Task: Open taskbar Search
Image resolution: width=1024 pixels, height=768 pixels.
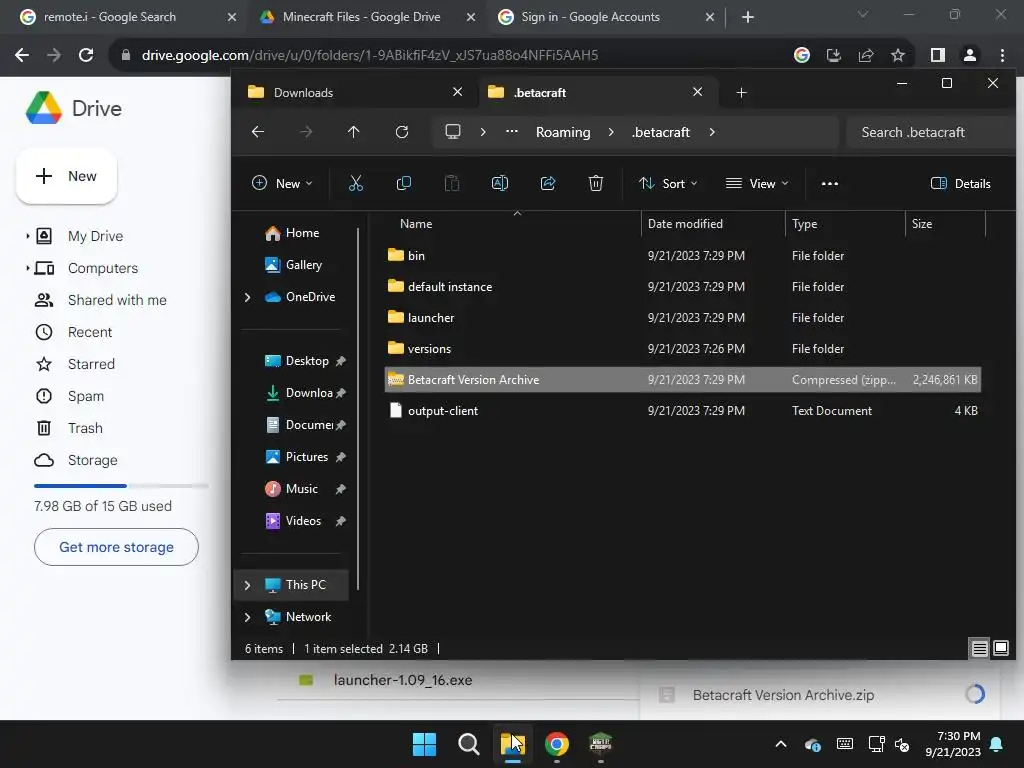Action: click(468, 744)
